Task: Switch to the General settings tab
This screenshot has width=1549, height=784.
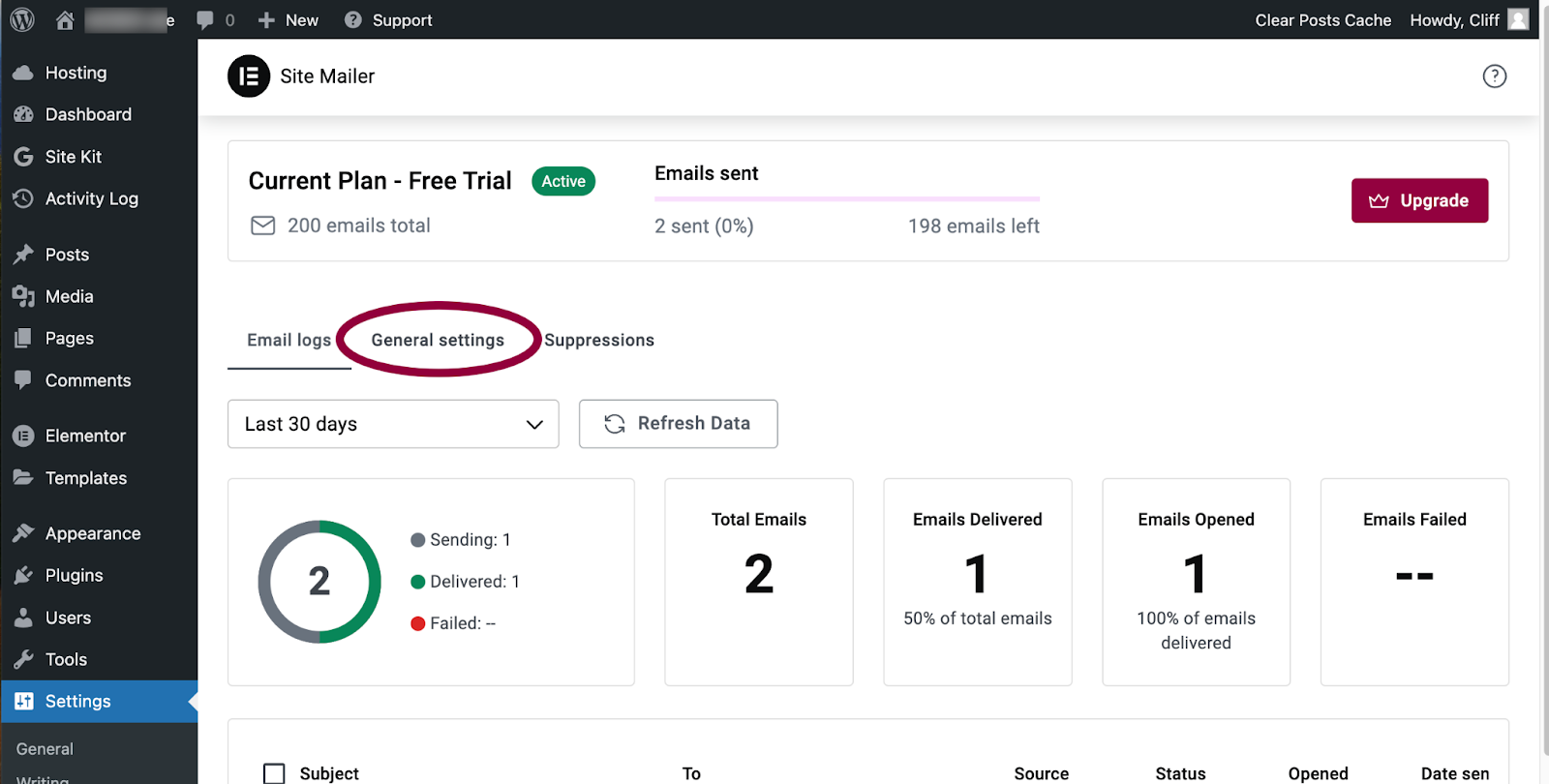Action: [x=438, y=341]
